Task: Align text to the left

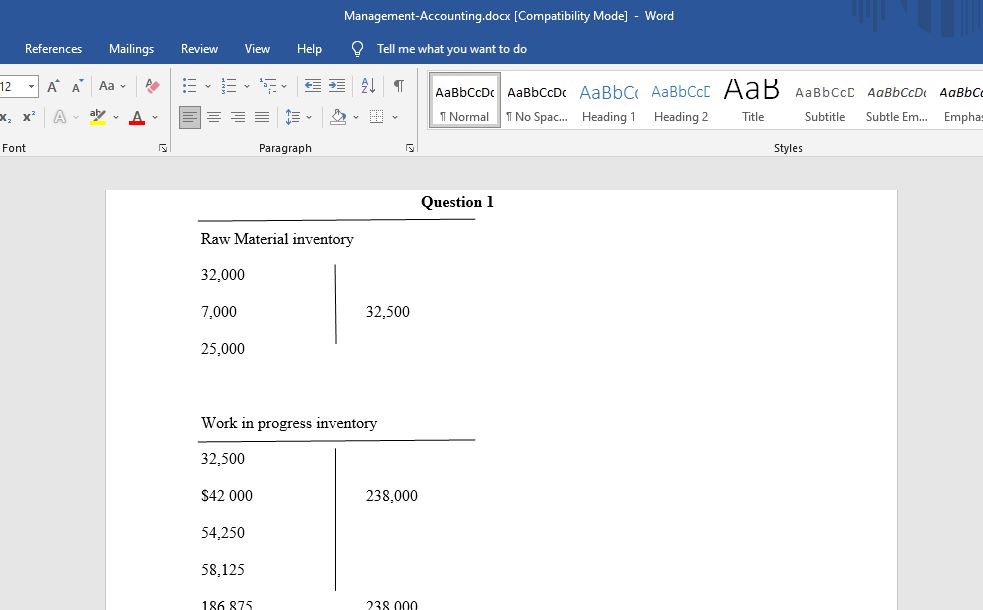Action: pos(189,117)
